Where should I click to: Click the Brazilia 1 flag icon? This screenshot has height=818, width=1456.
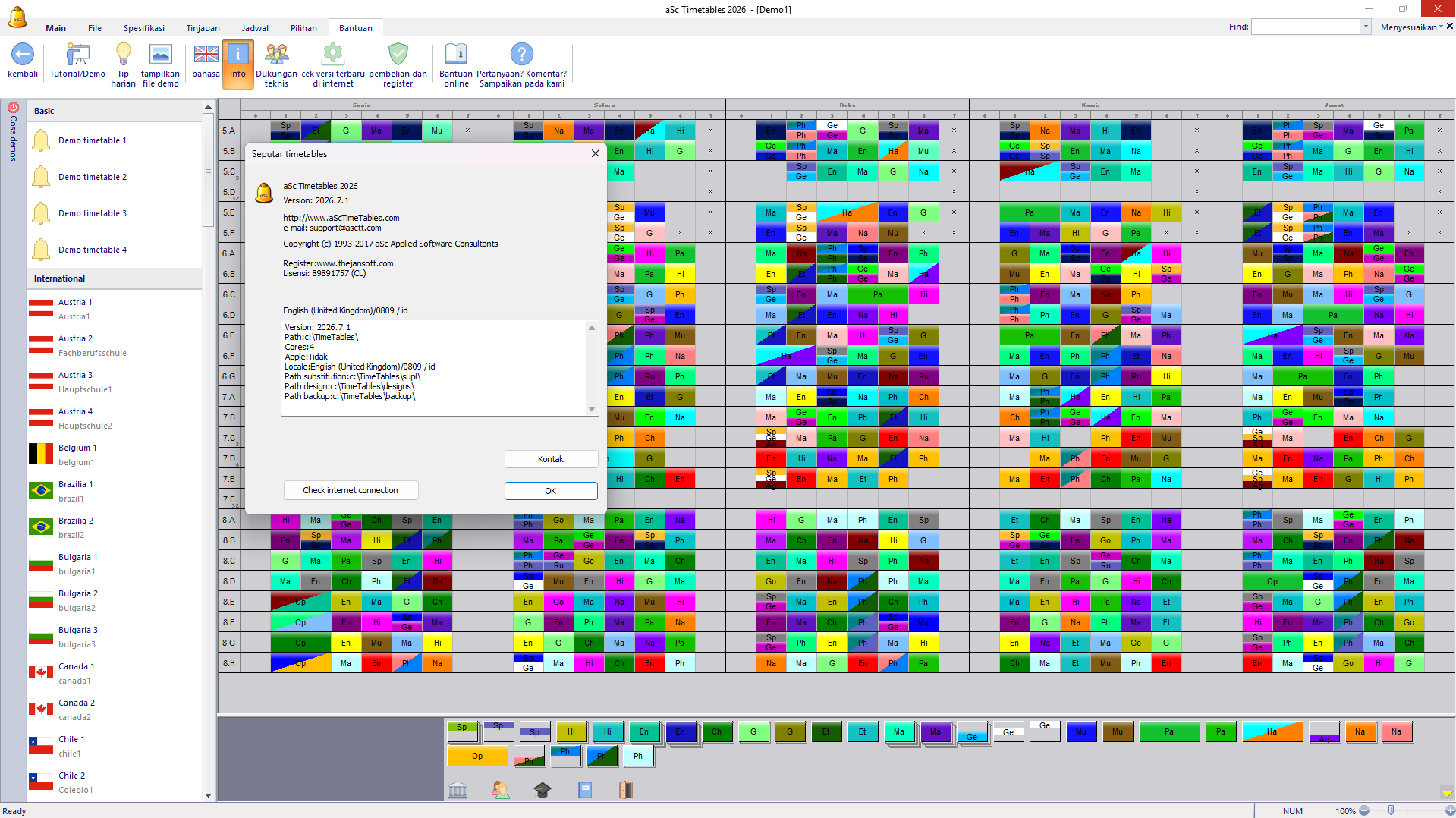[x=41, y=490]
